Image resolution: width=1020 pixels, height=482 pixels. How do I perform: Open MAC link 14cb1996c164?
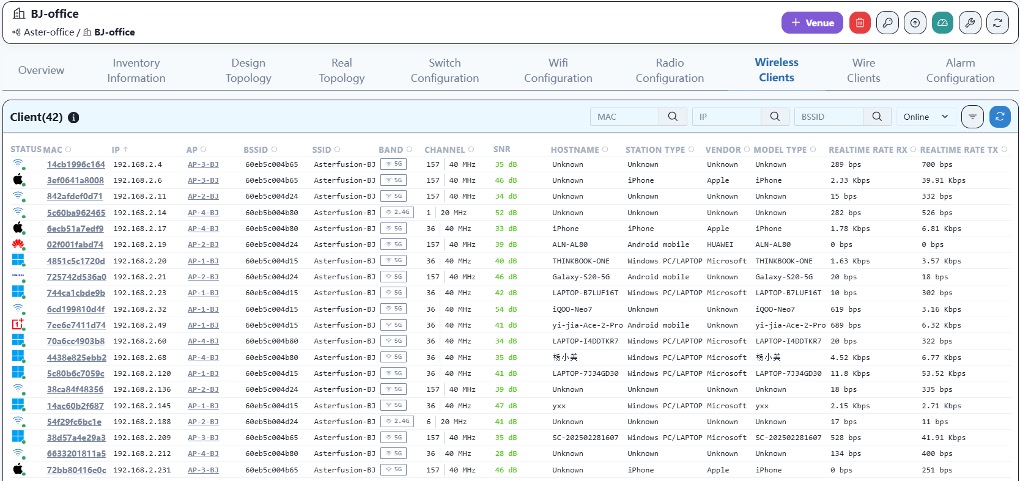pos(75,165)
